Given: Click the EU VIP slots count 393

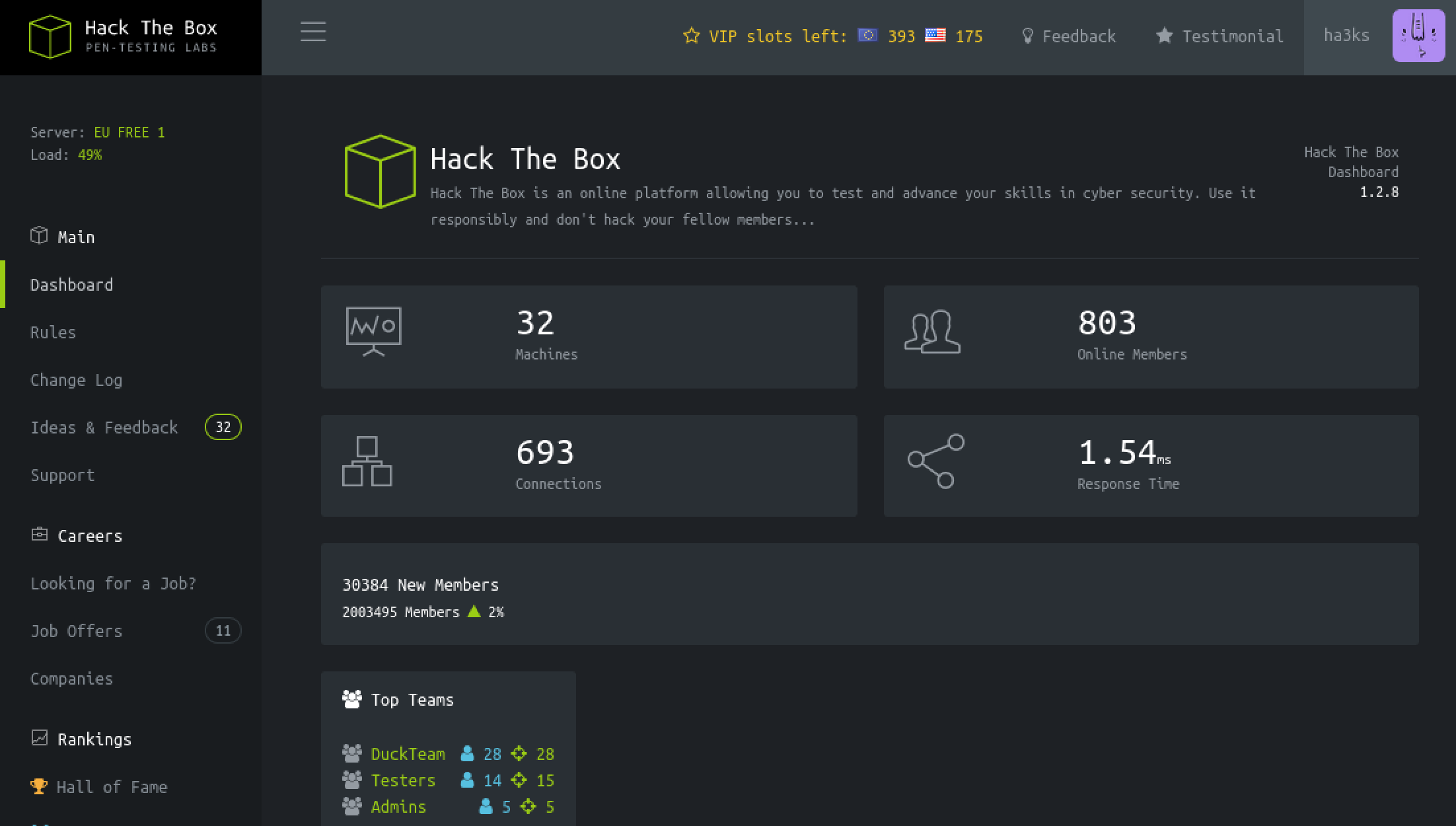Looking at the screenshot, I should click(x=902, y=36).
